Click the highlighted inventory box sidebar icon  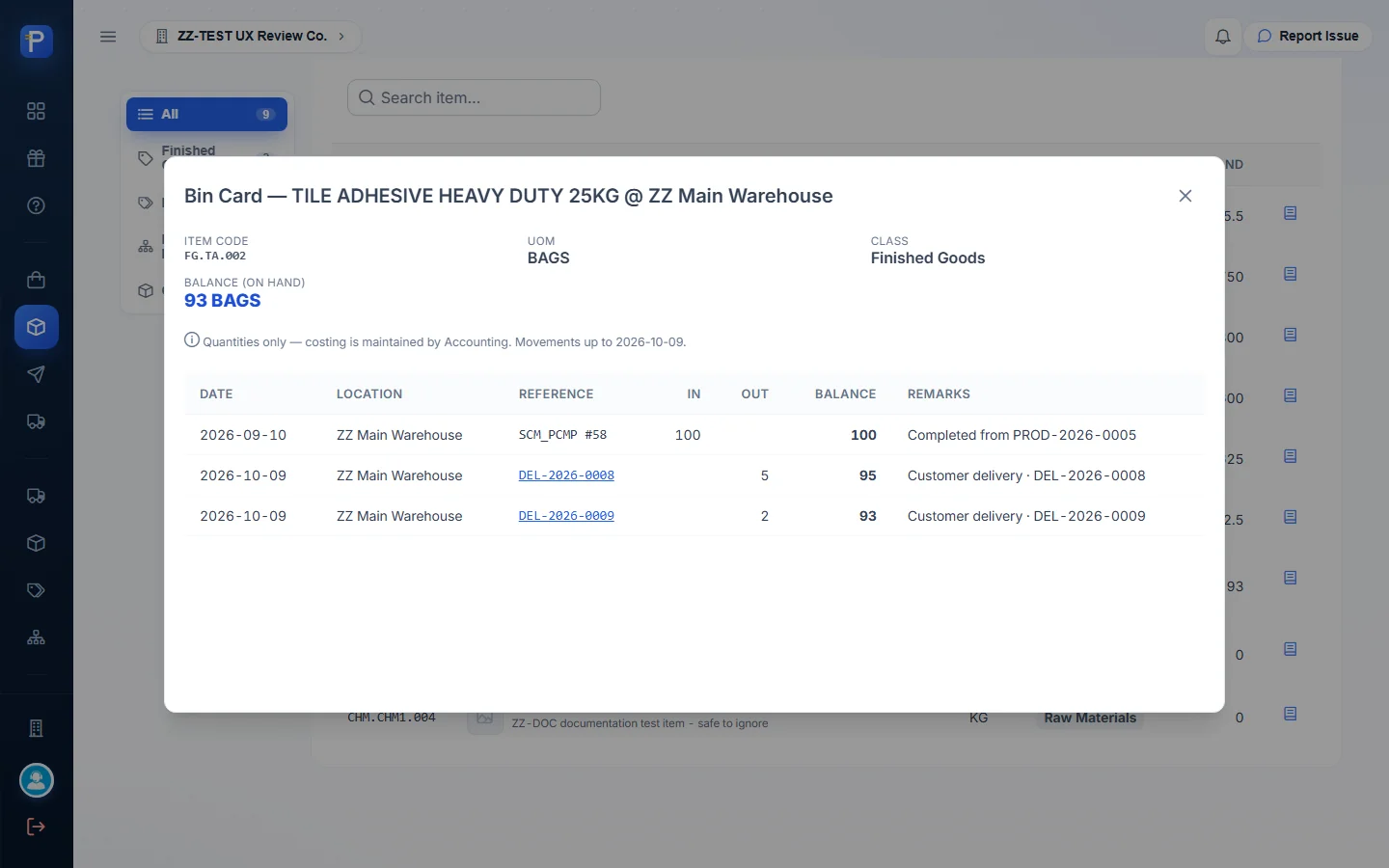pyautogui.click(x=37, y=327)
